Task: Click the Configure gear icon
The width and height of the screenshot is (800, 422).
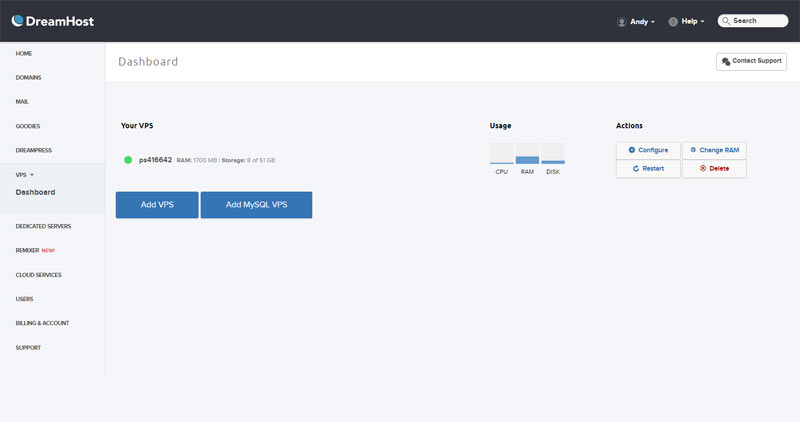Action: (632, 150)
